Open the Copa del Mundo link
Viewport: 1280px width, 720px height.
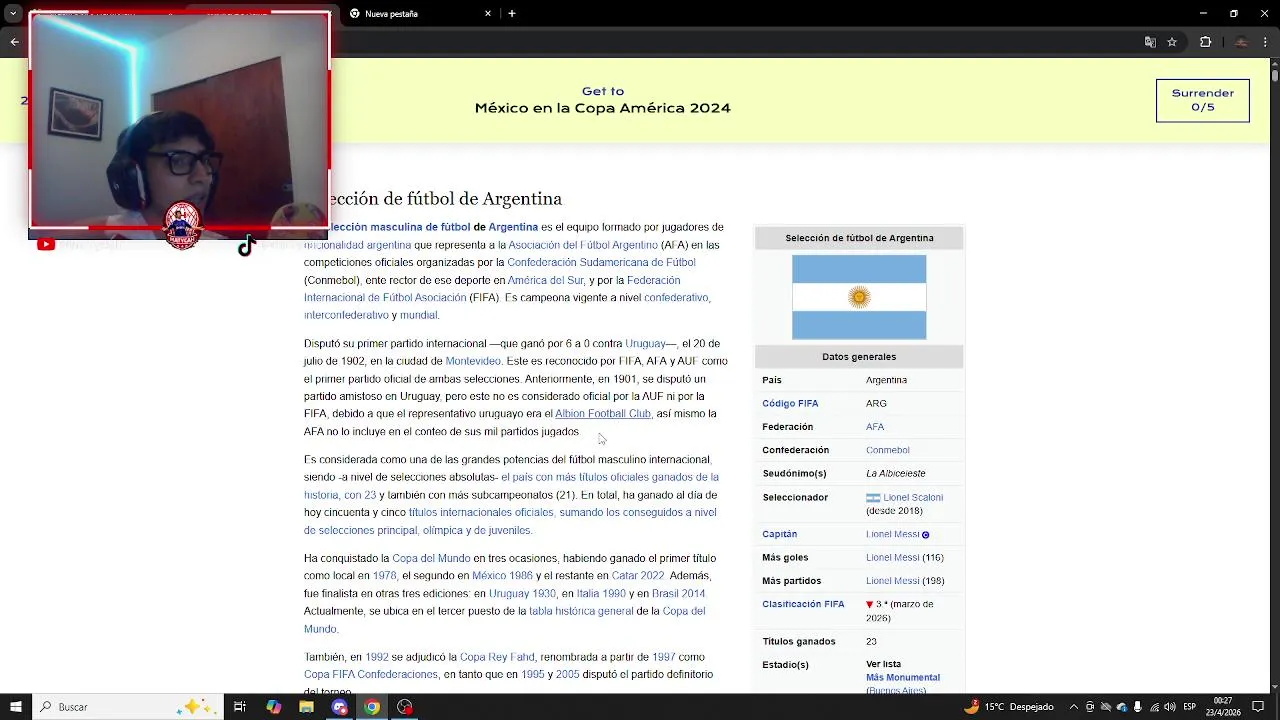click(x=431, y=559)
